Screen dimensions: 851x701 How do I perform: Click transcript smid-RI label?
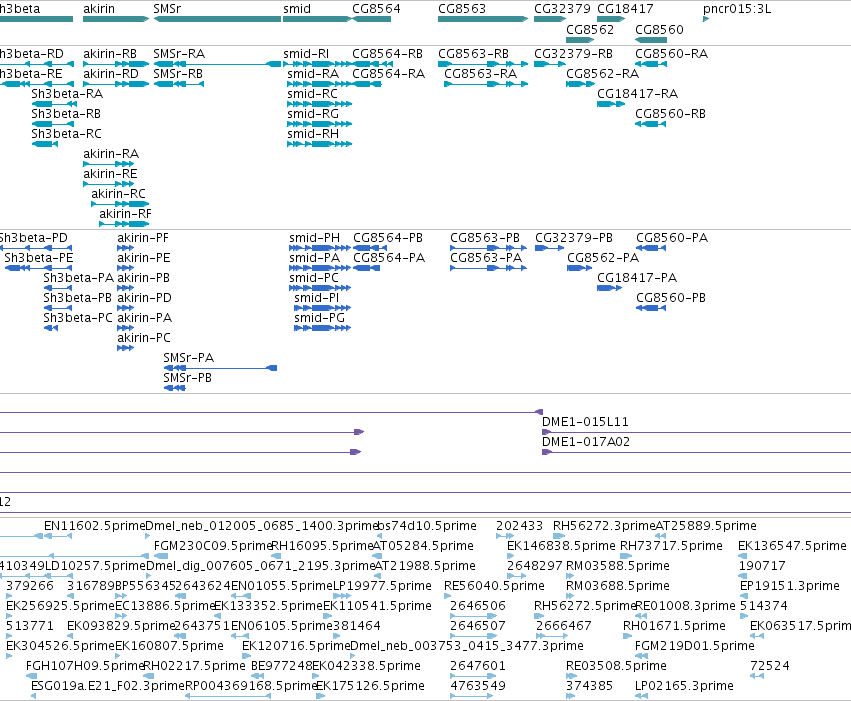pos(306,54)
